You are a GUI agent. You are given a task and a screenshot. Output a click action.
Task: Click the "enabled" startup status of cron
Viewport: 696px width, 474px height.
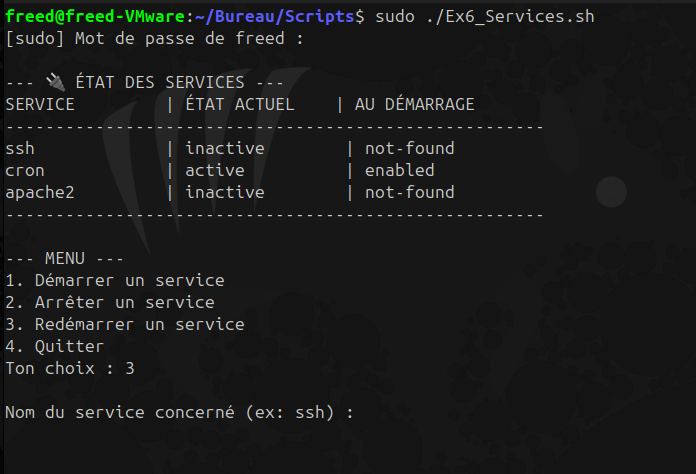[399, 170]
